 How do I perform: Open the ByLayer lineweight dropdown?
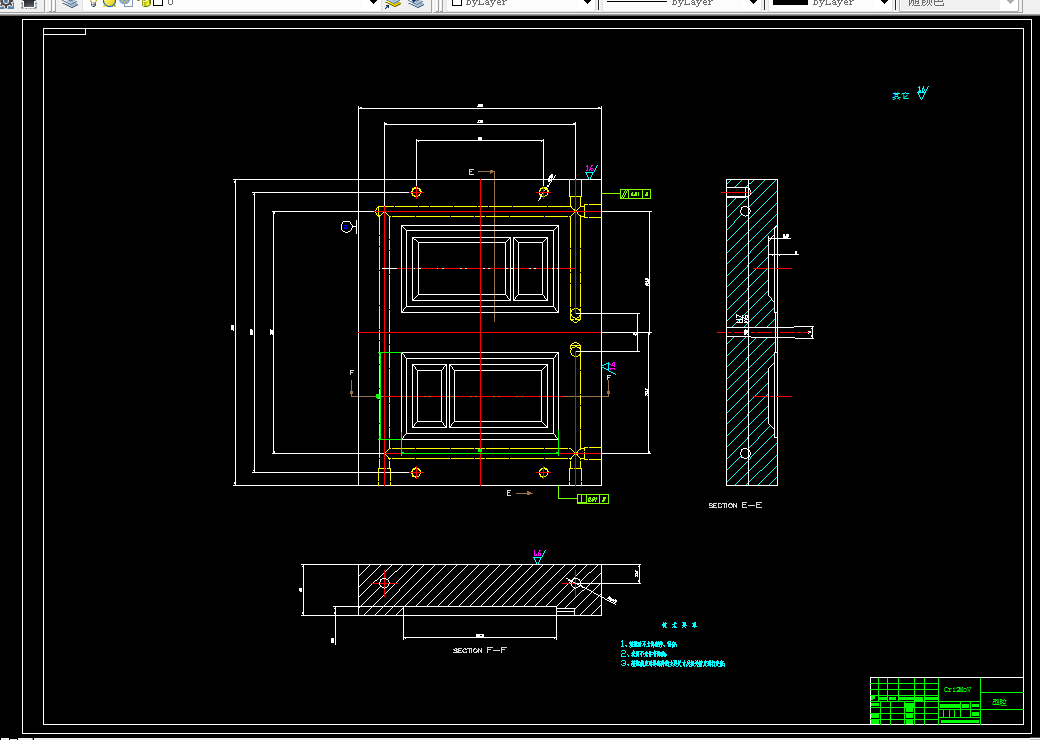point(829,3)
